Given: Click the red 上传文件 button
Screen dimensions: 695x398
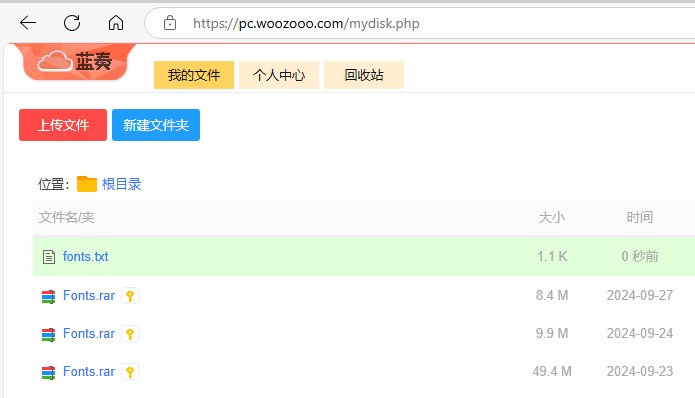Looking at the screenshot, I should coord(63,125).
